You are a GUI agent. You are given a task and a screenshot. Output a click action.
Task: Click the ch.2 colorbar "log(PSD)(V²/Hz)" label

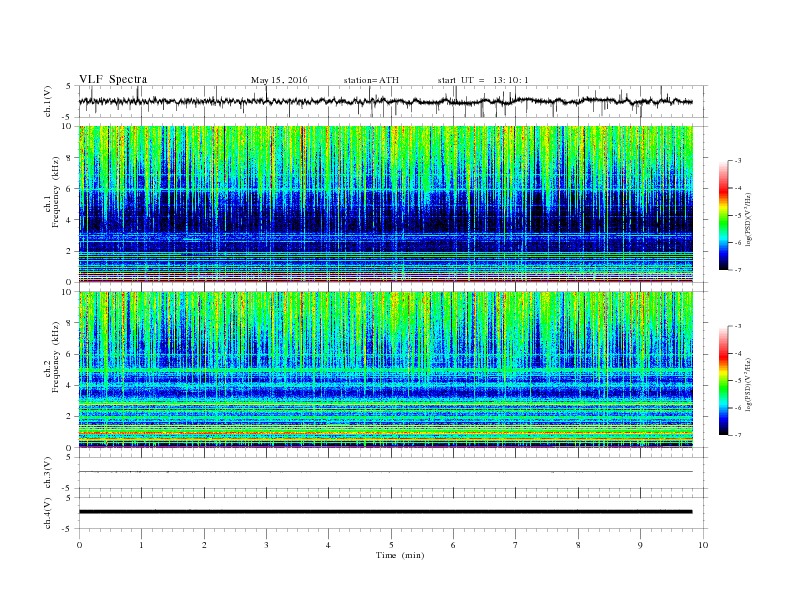pyautogui.click(x=748, y=384)
